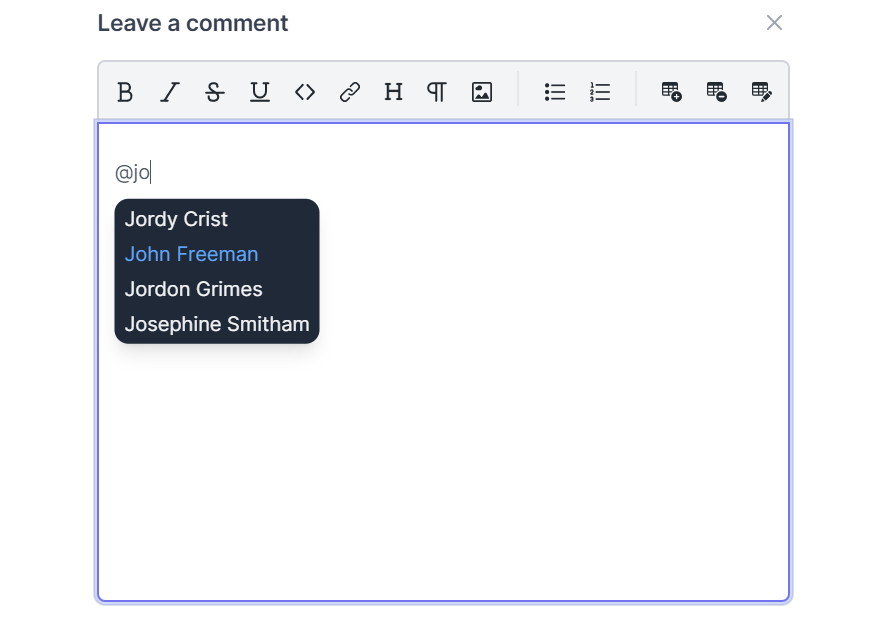Image resolution: width=876 pixels, height=622 pixels.
Task: Apply heading style
Action: pos(393,92)
